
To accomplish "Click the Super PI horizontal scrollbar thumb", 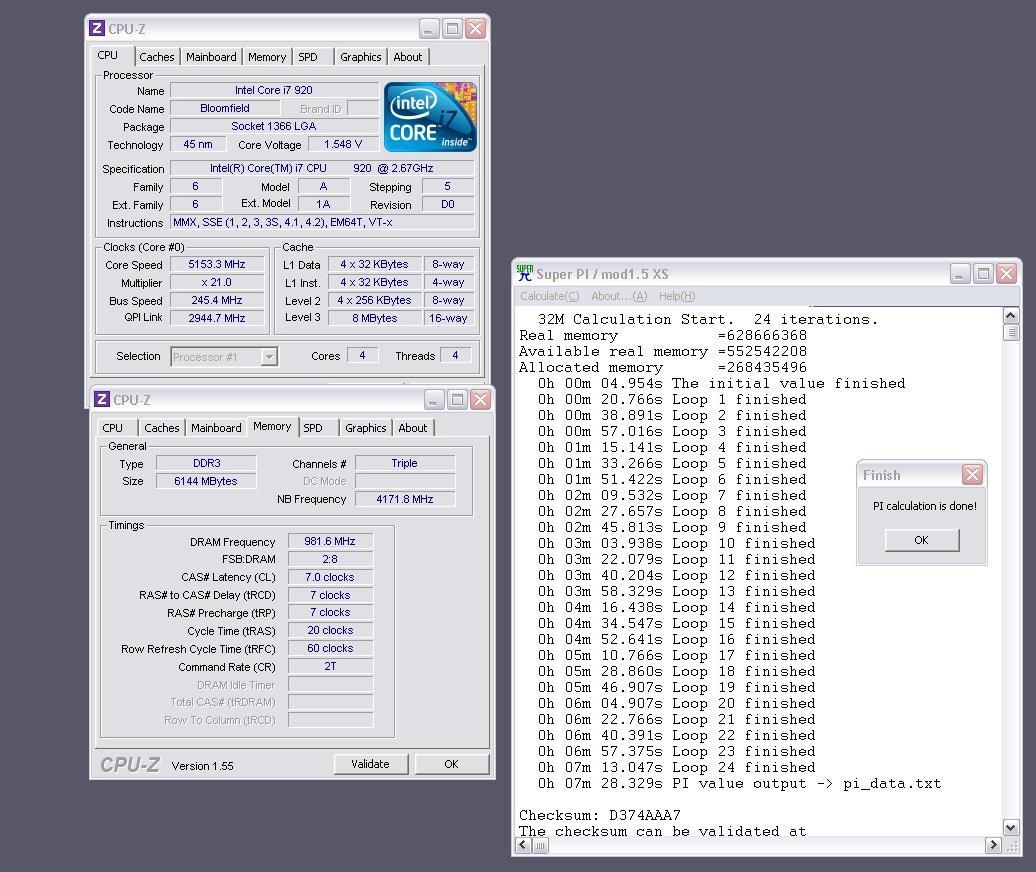I will pos(540,845).
